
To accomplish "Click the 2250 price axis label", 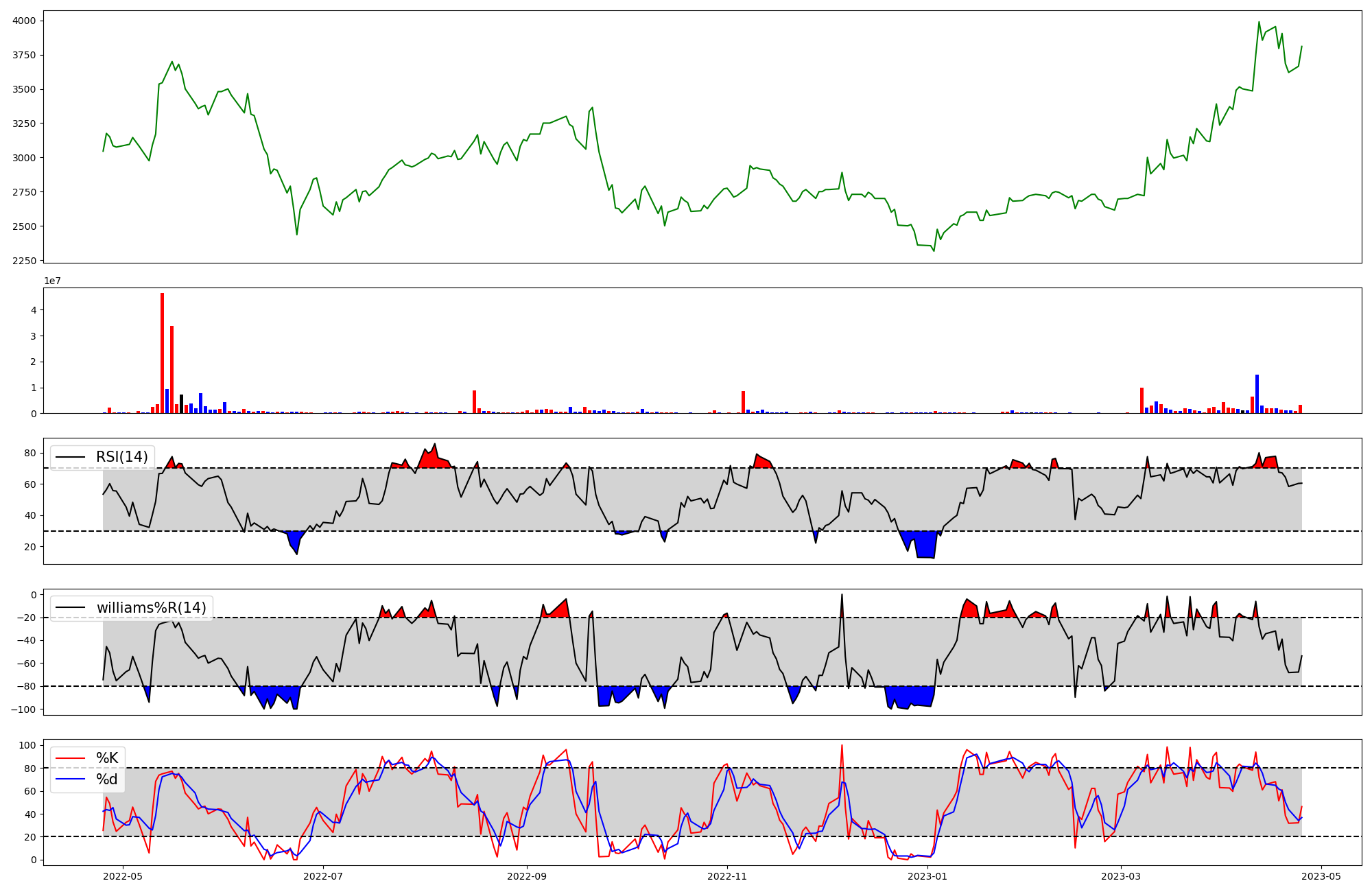I will point(24,261).
